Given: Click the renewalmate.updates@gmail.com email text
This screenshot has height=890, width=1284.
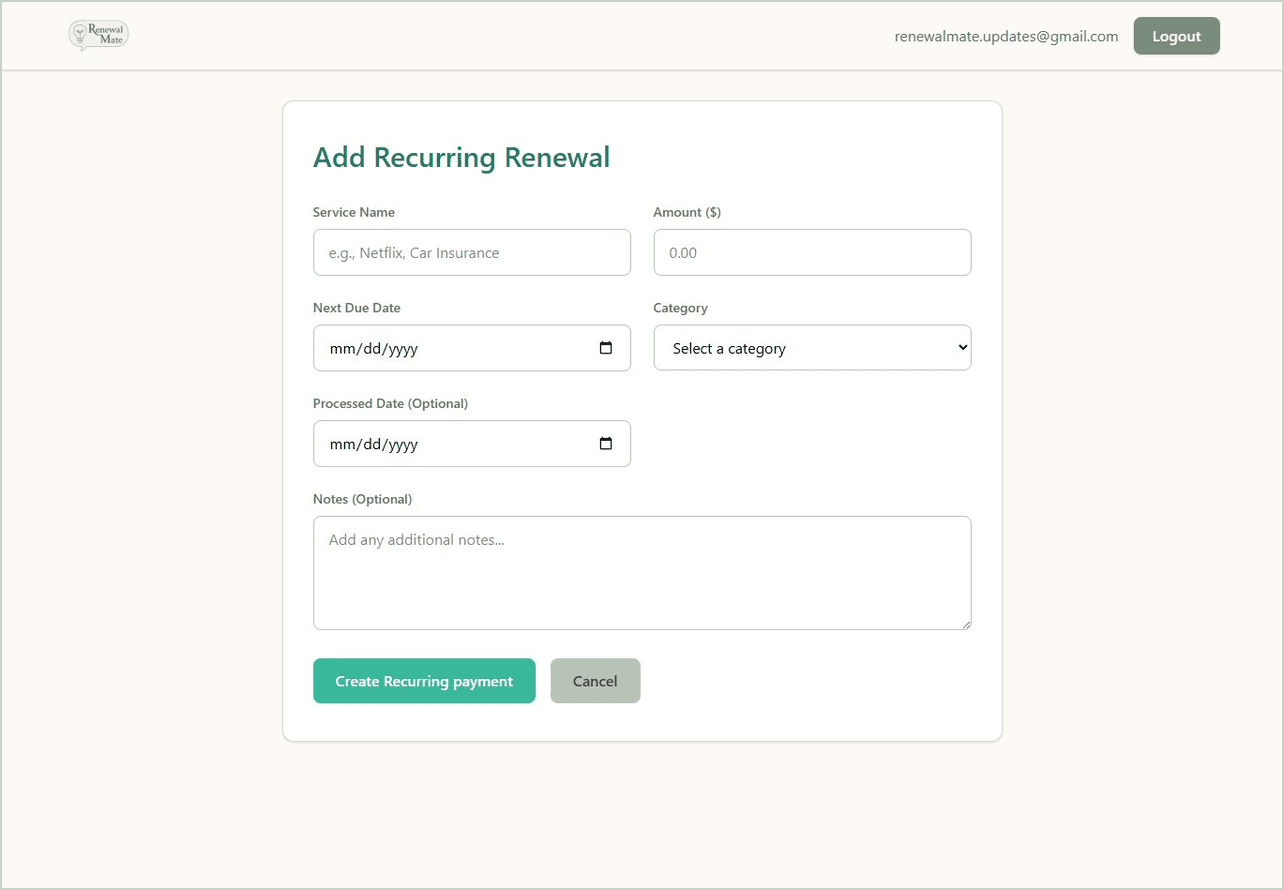Looking at the screenshot, I should [1006, 35].
